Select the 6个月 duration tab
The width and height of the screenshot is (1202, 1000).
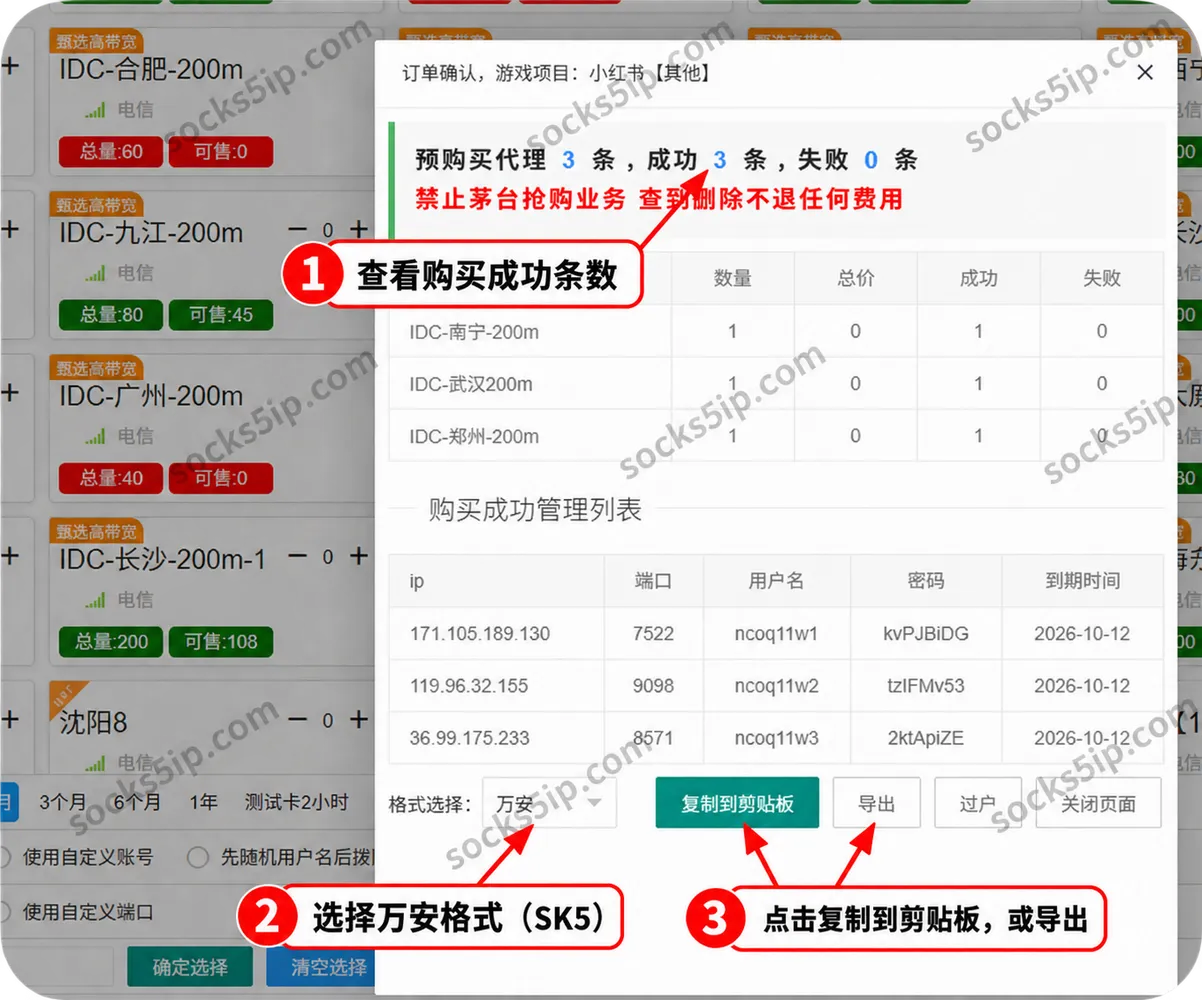click(x=137, y=802)
